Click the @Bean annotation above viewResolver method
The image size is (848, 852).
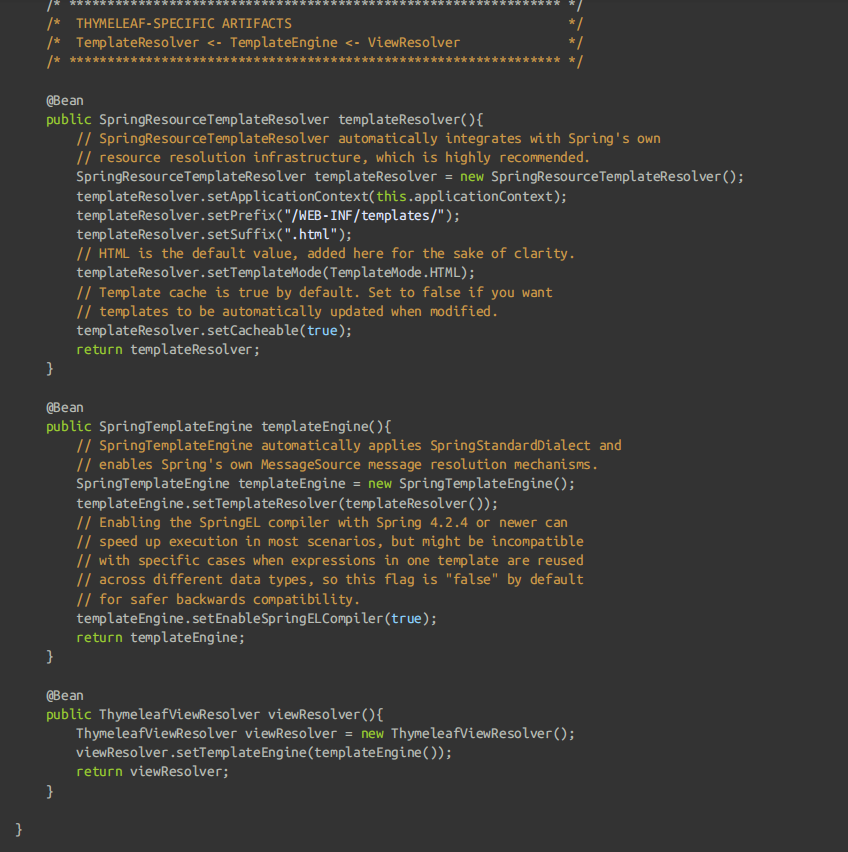tap(64, 695)
